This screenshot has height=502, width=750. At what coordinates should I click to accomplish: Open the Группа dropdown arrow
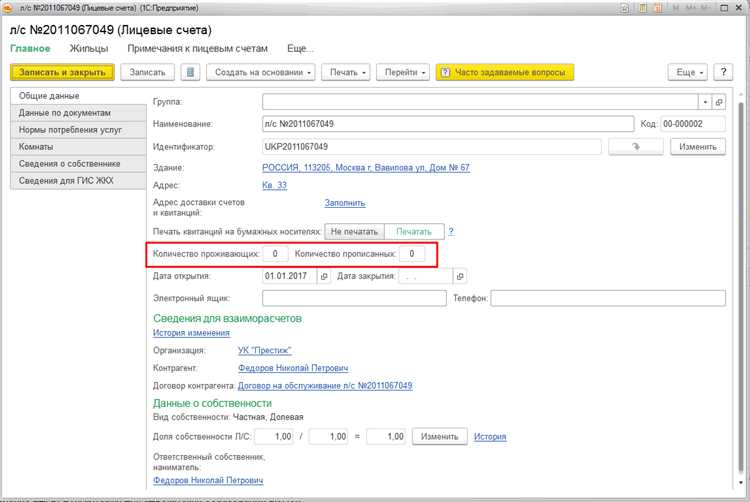(704, 102)
